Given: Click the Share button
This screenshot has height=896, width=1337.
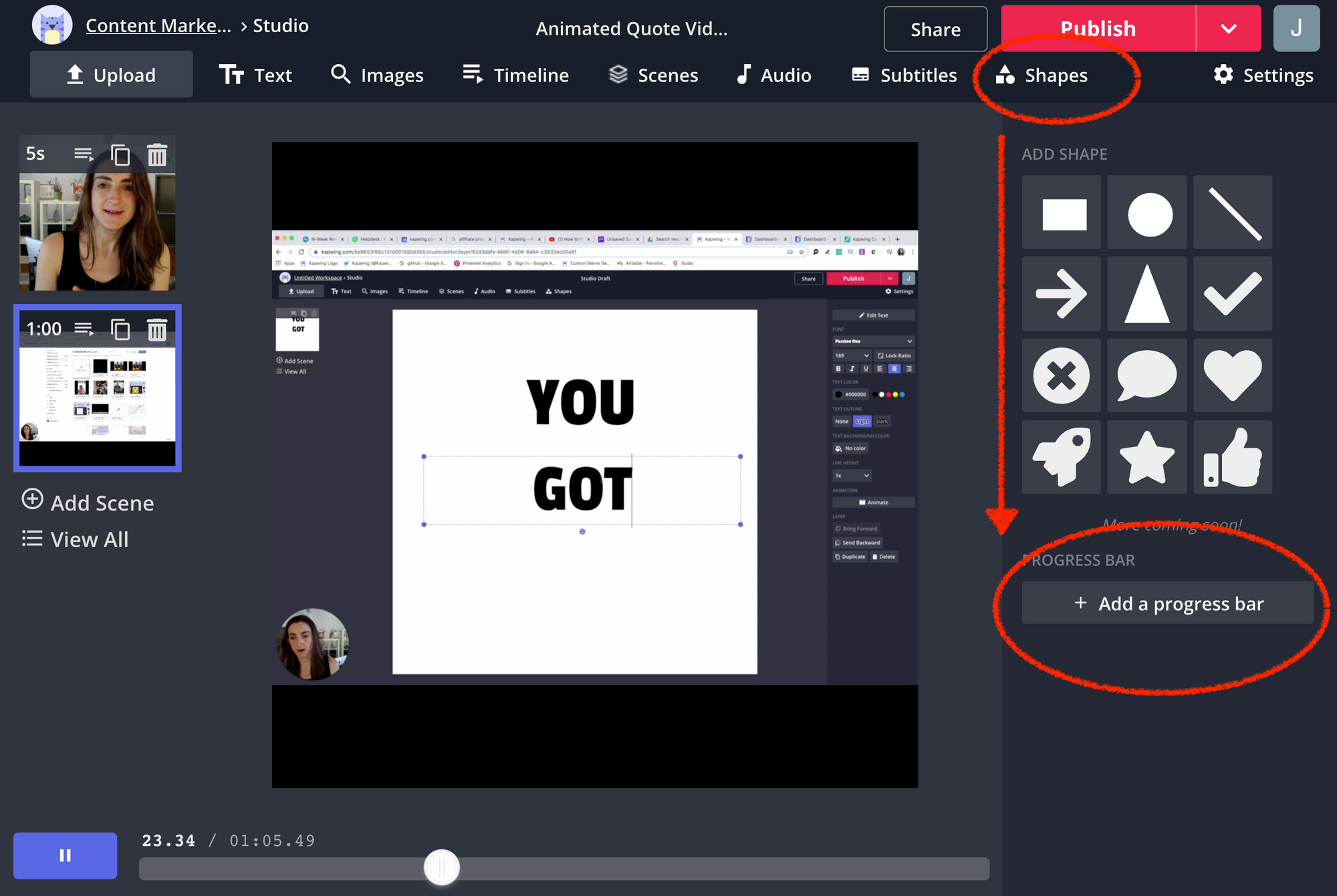Looking at the screenshot, I should point(935,29).
